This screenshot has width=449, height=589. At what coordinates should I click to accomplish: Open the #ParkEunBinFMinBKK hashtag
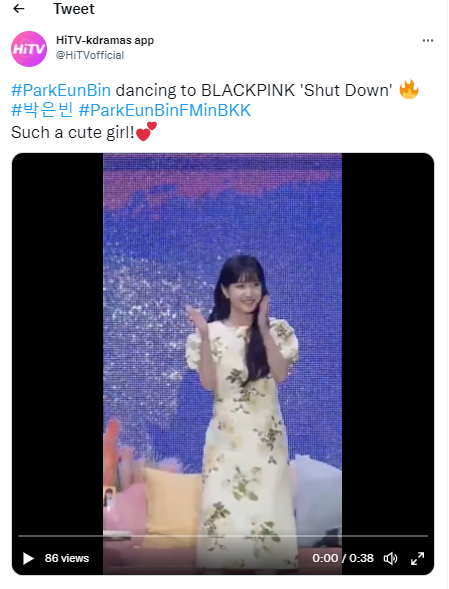tap(165, 110)
